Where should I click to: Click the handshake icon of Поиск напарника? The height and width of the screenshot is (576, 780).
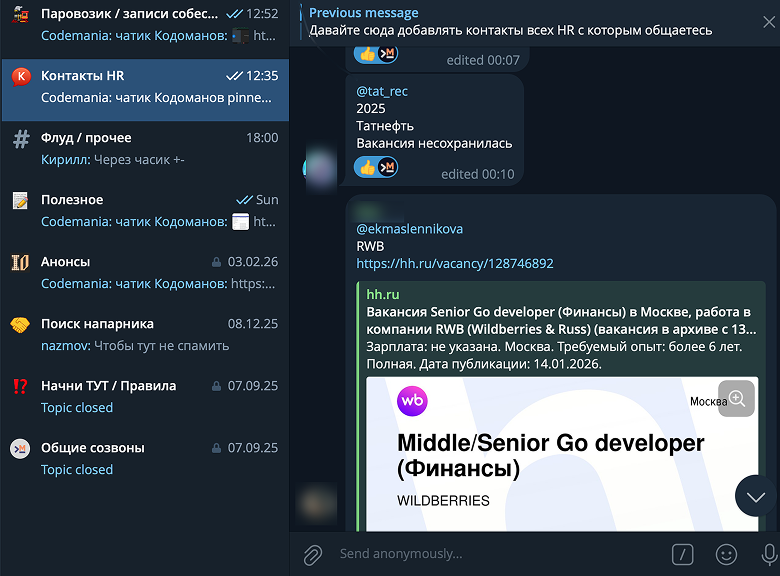point(20,325)
